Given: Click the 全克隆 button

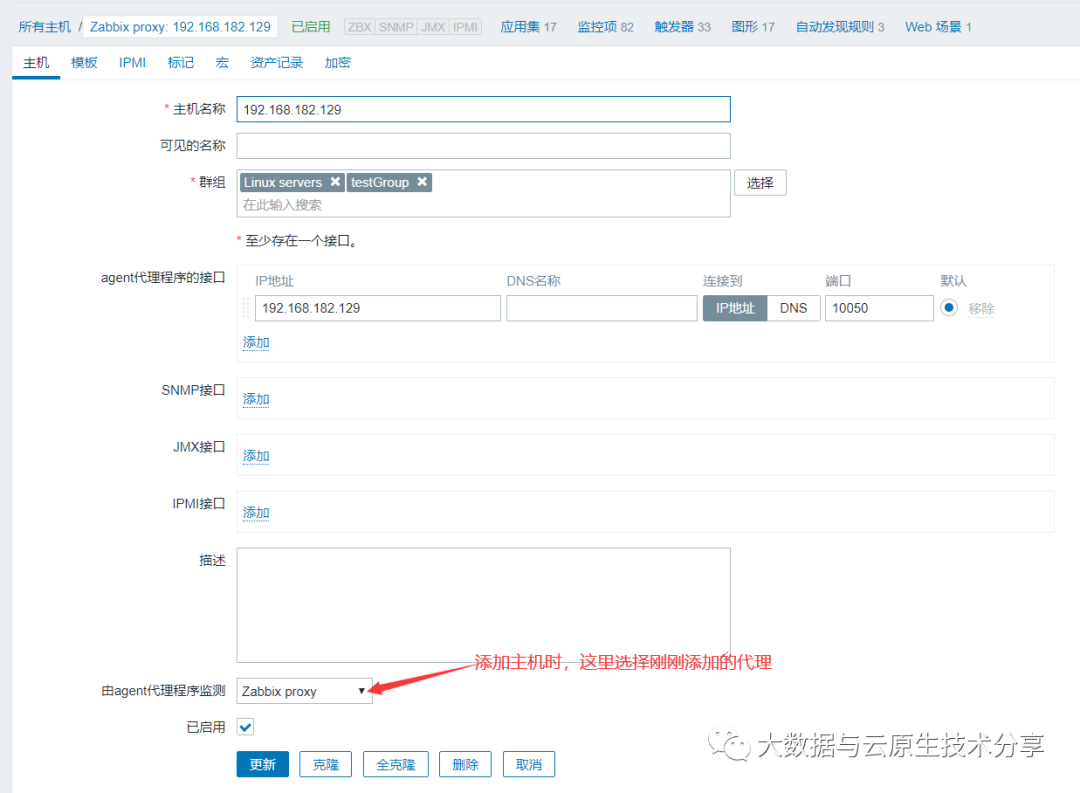Looking at the screenshot, I should pyautogui.click(x=396, y=764).
